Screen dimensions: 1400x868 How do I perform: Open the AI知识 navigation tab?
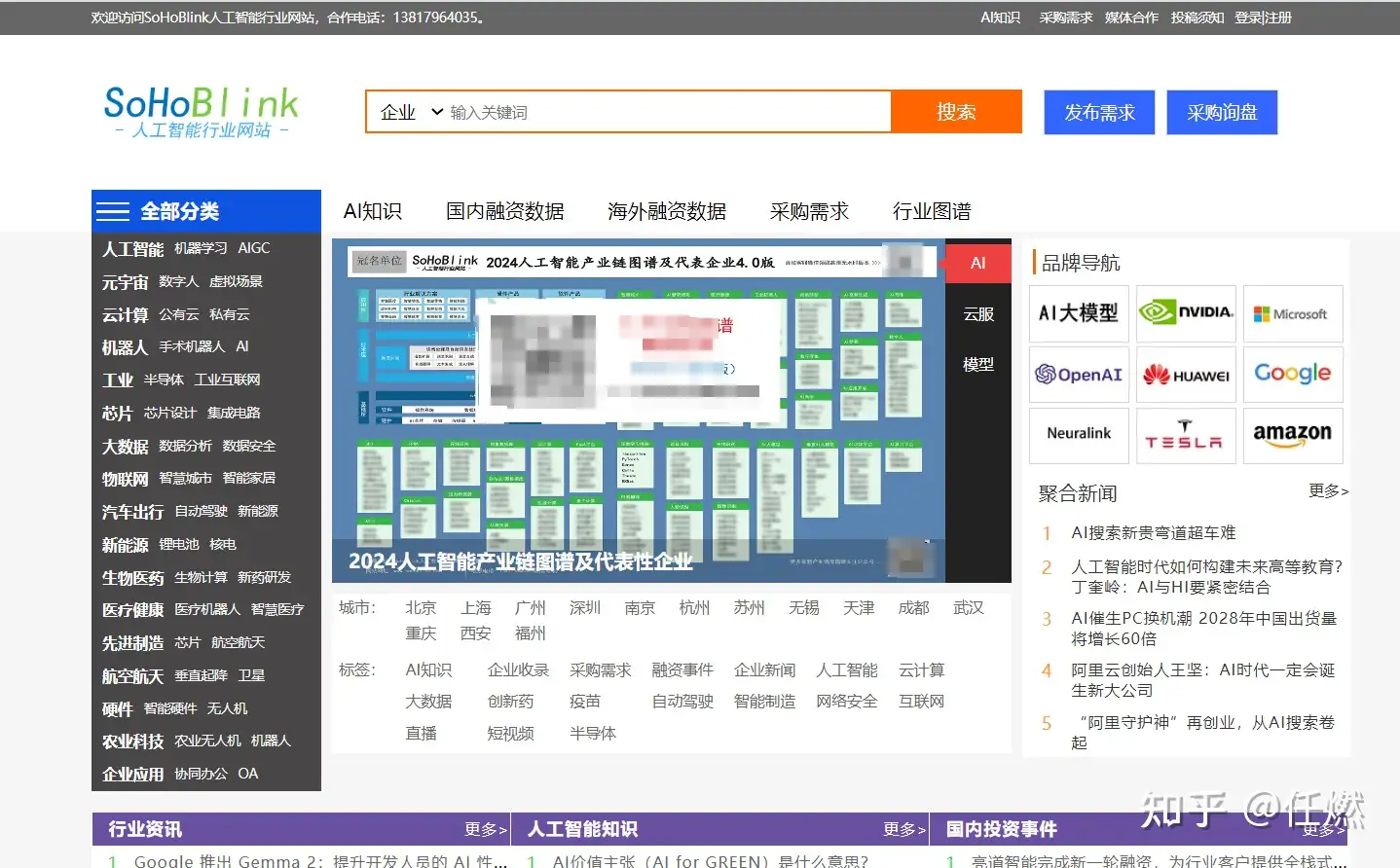coord(373,211)
